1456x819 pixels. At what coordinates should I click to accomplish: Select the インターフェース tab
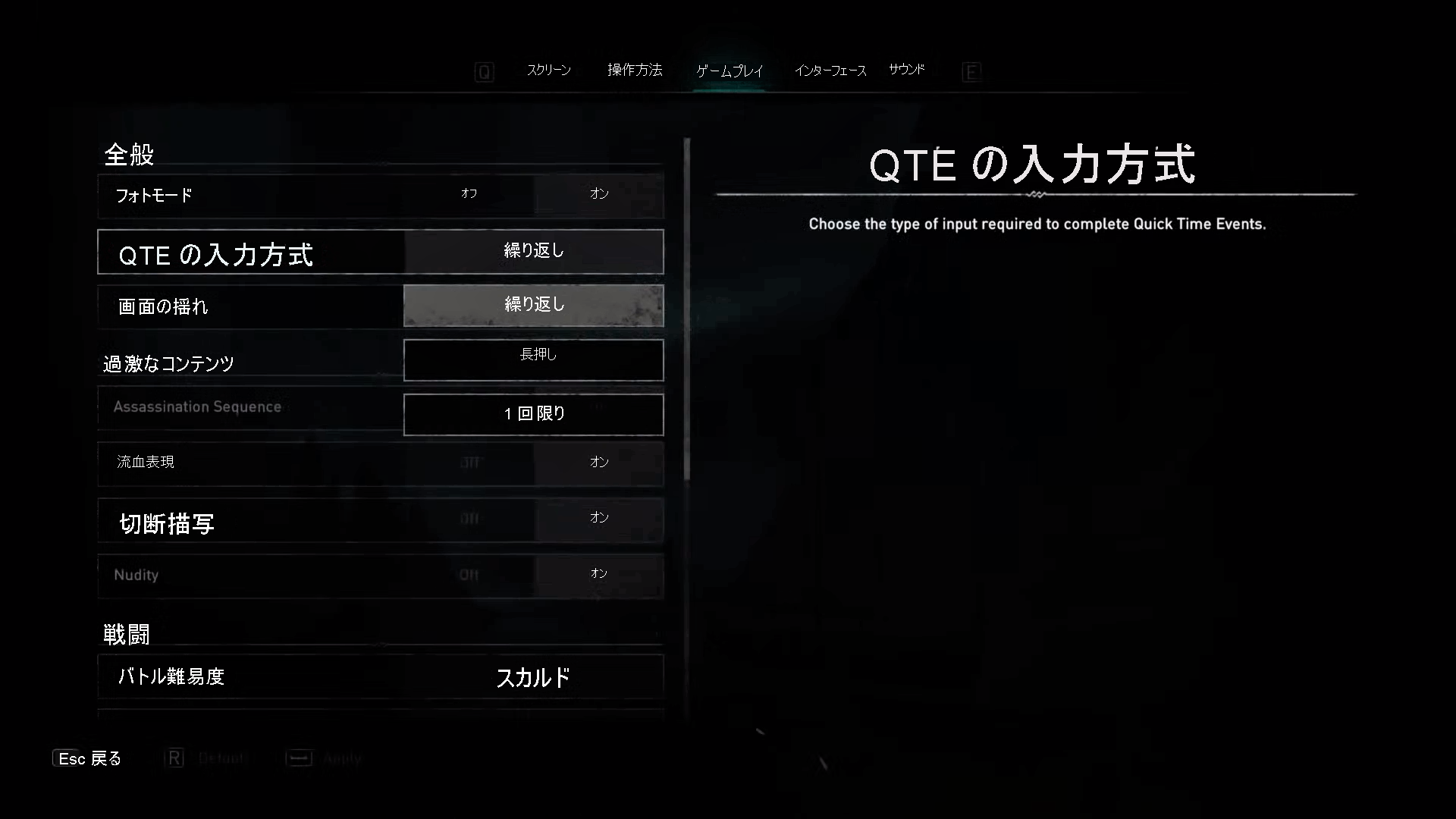831,70
